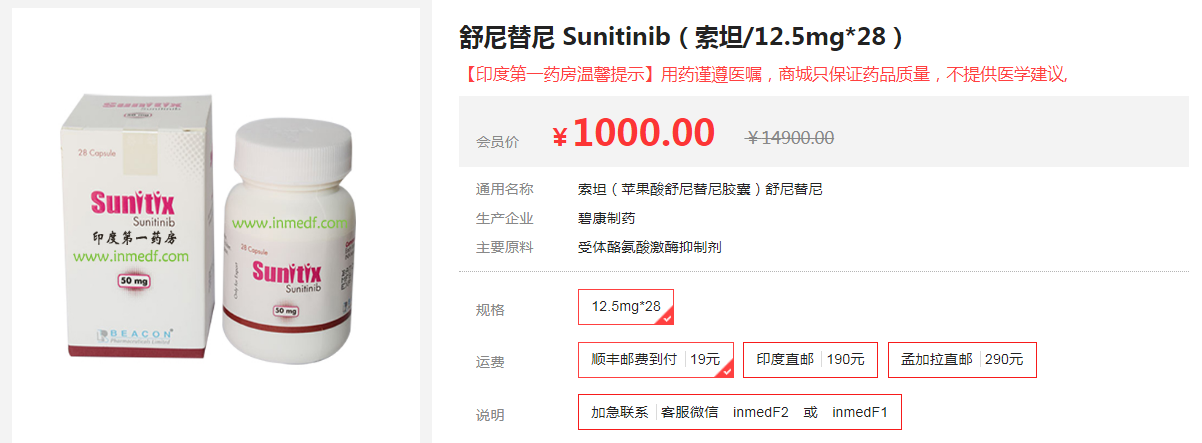1202x443 pixels.
Task: Click the manufacturer name 碧康制药
Action: coord(606,218)
